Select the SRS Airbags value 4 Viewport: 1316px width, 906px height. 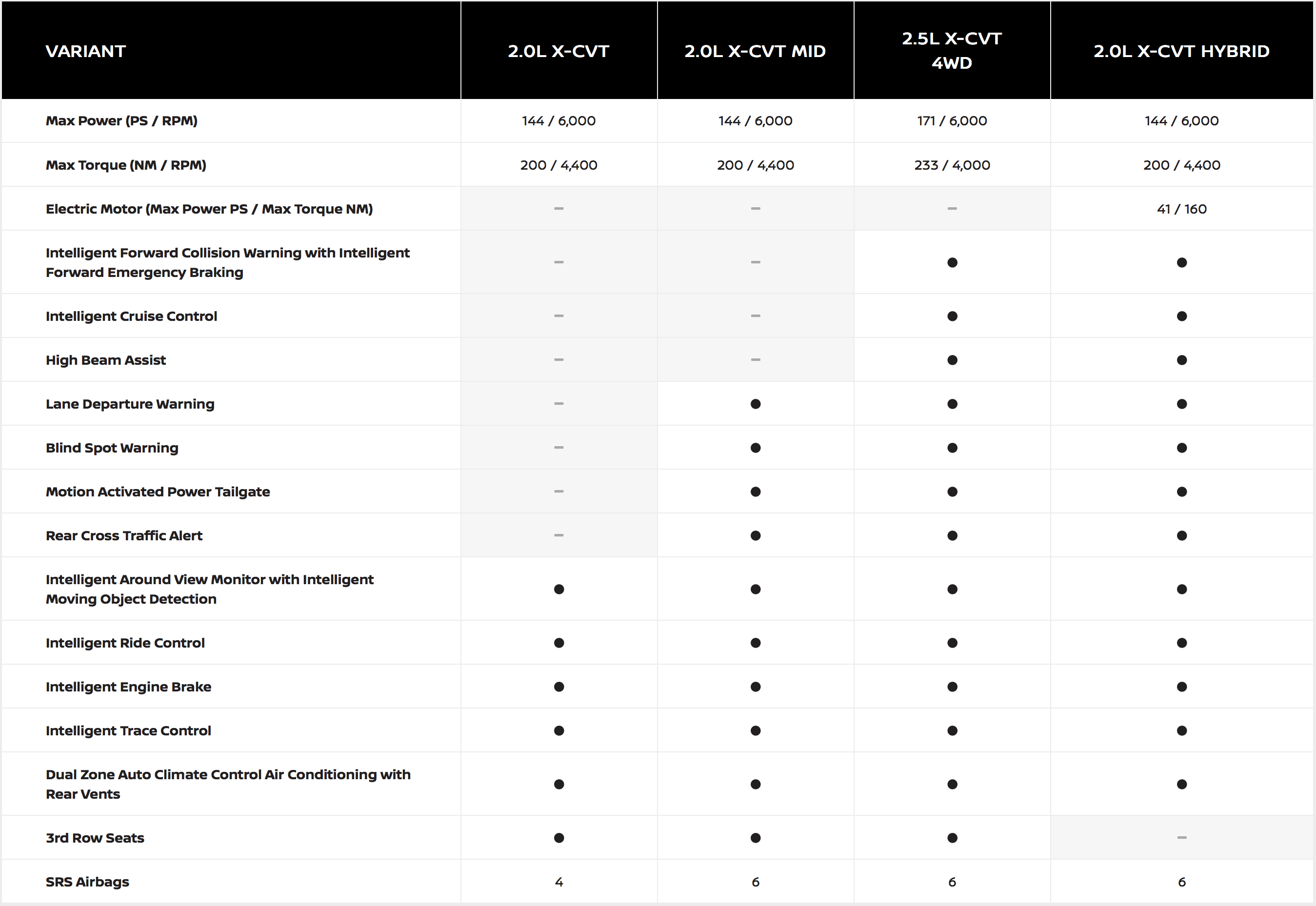click(x=558, y=882)
